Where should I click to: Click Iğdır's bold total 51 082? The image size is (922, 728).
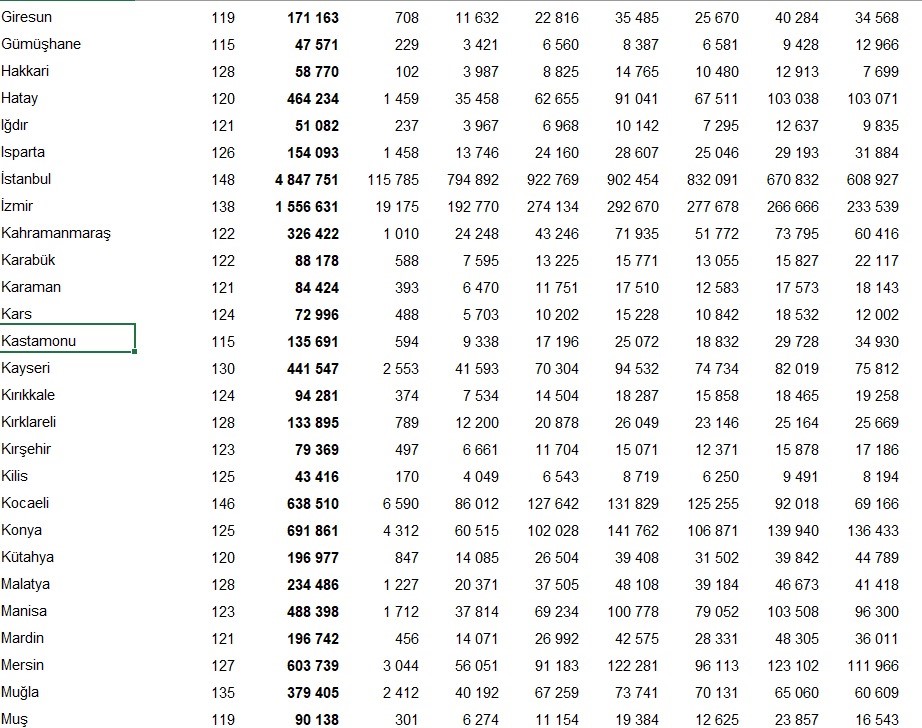click(312, 126)
